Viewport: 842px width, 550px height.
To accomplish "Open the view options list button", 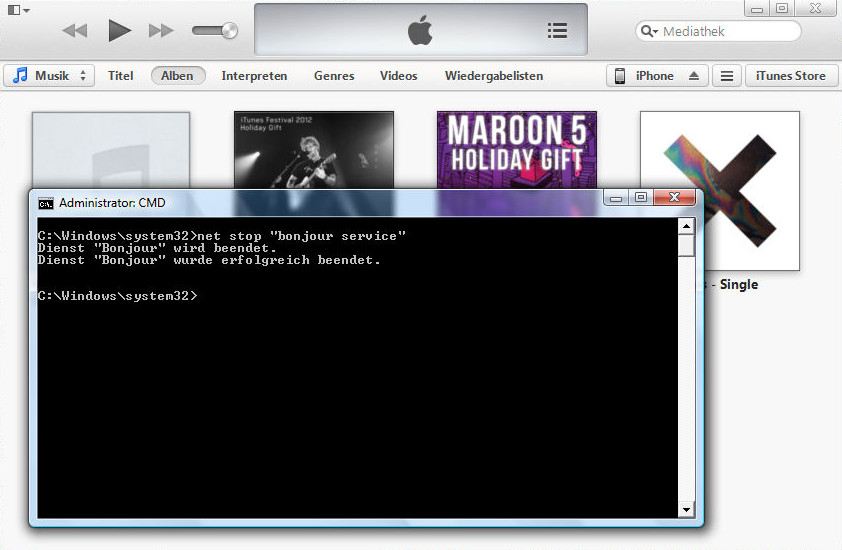I will 727,76.
